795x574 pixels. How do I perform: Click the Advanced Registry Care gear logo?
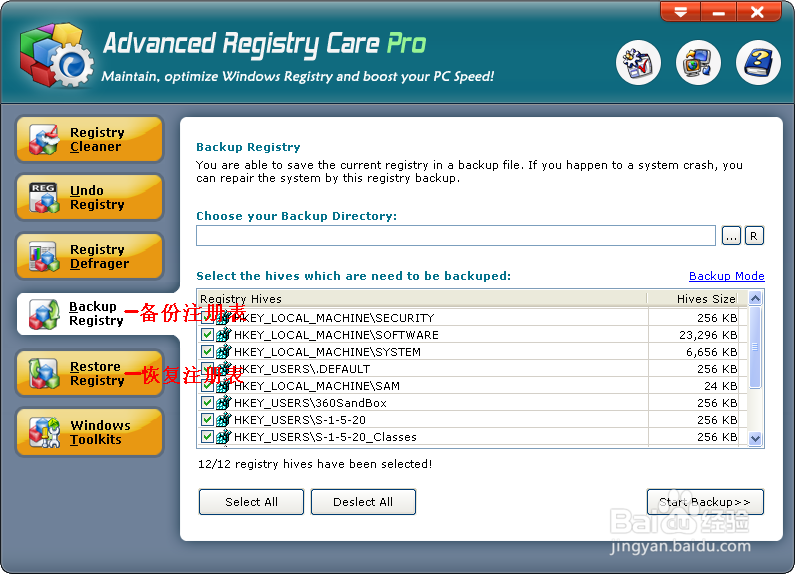[56, 56]
